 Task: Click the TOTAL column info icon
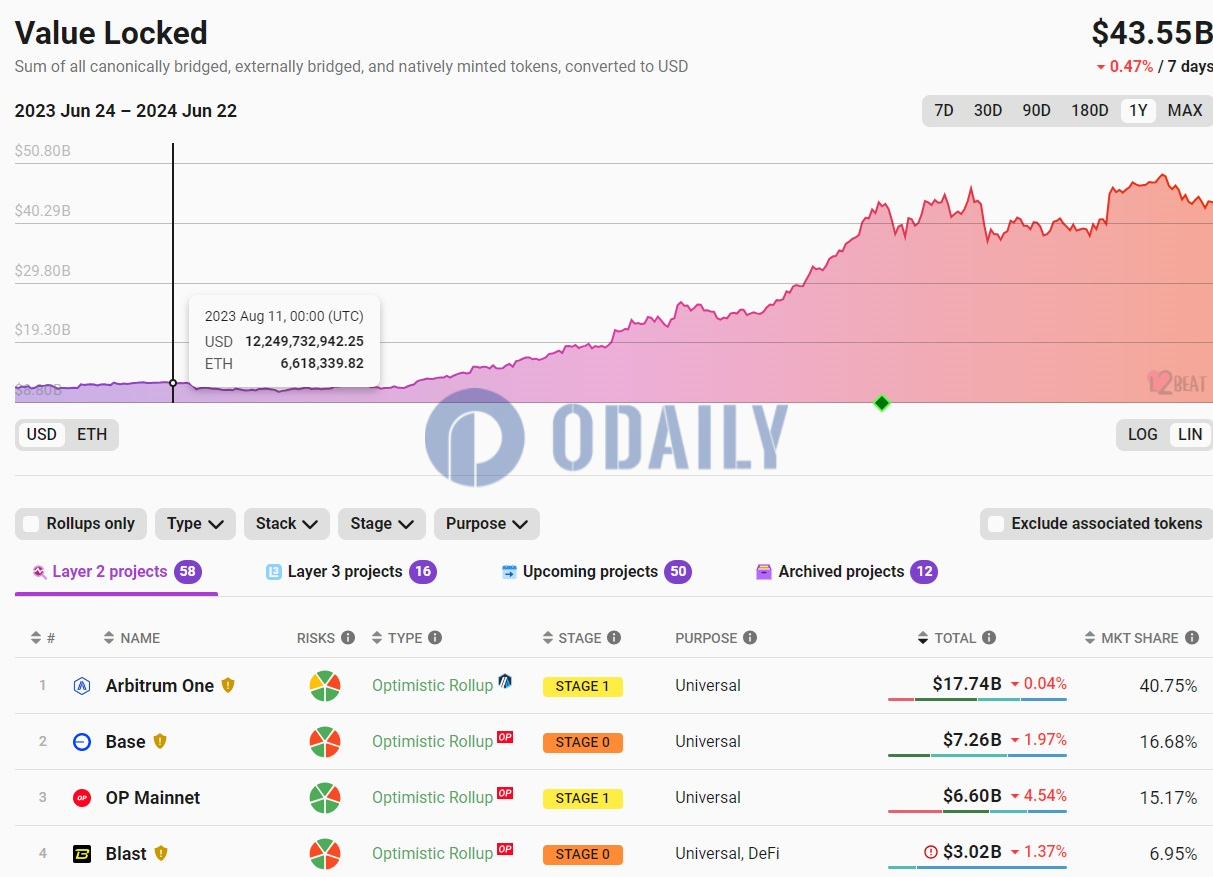click(x=989, y=638)
